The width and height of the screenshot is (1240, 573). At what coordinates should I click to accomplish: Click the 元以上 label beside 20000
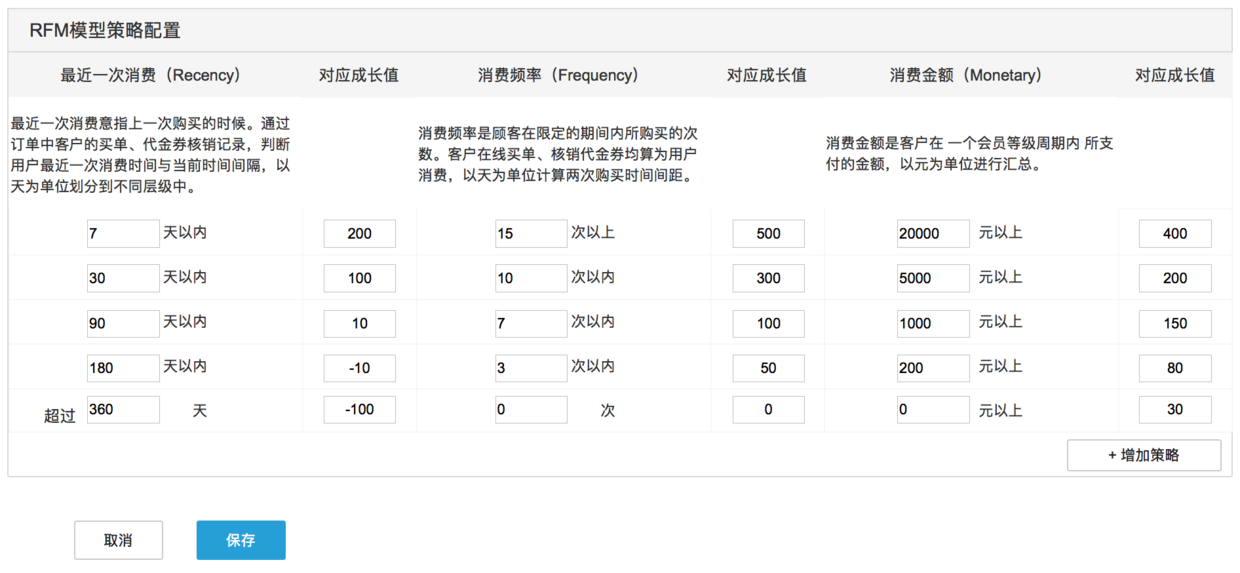point(1000,232)
